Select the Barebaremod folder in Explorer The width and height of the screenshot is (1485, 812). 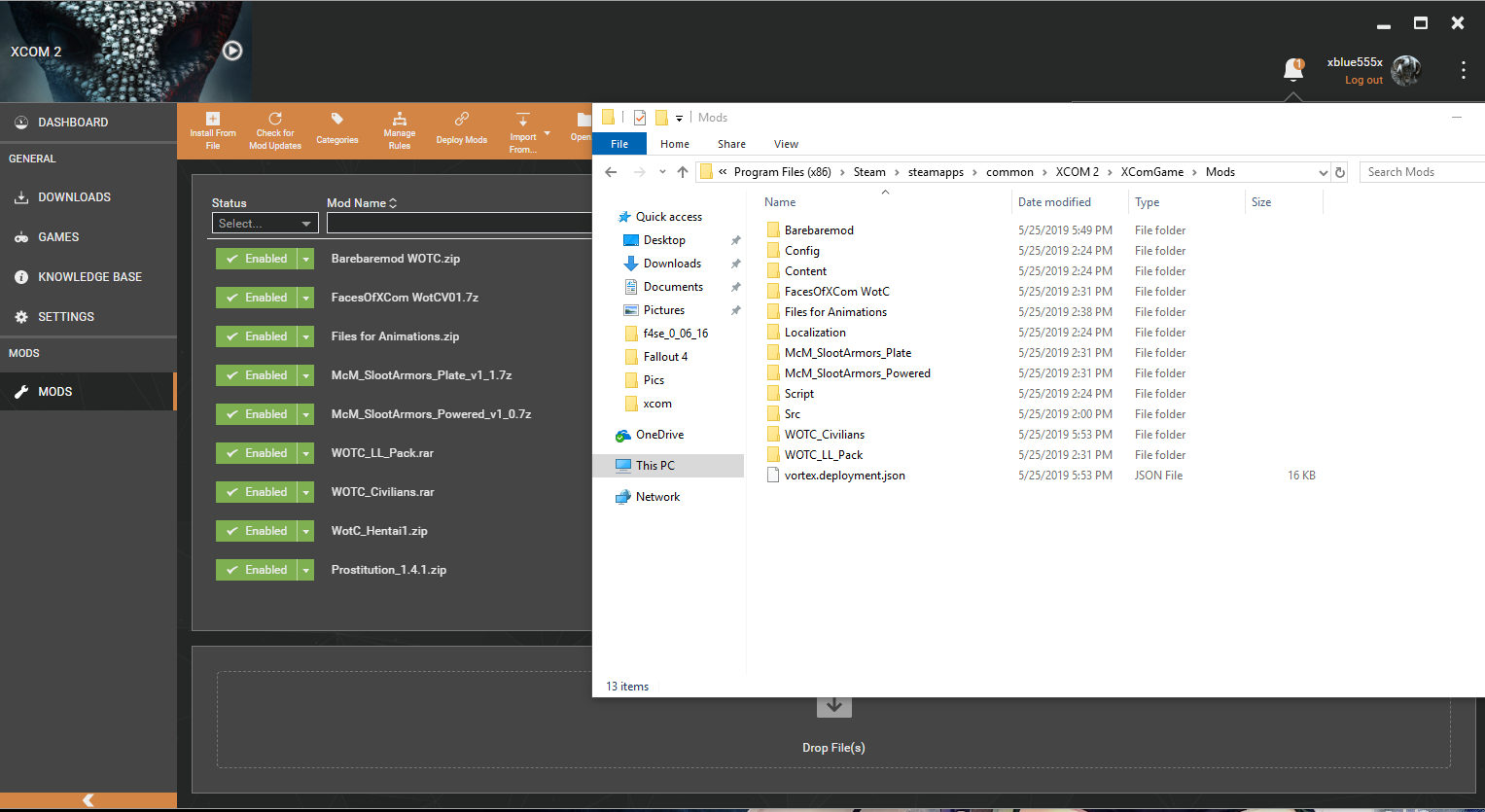819,230
